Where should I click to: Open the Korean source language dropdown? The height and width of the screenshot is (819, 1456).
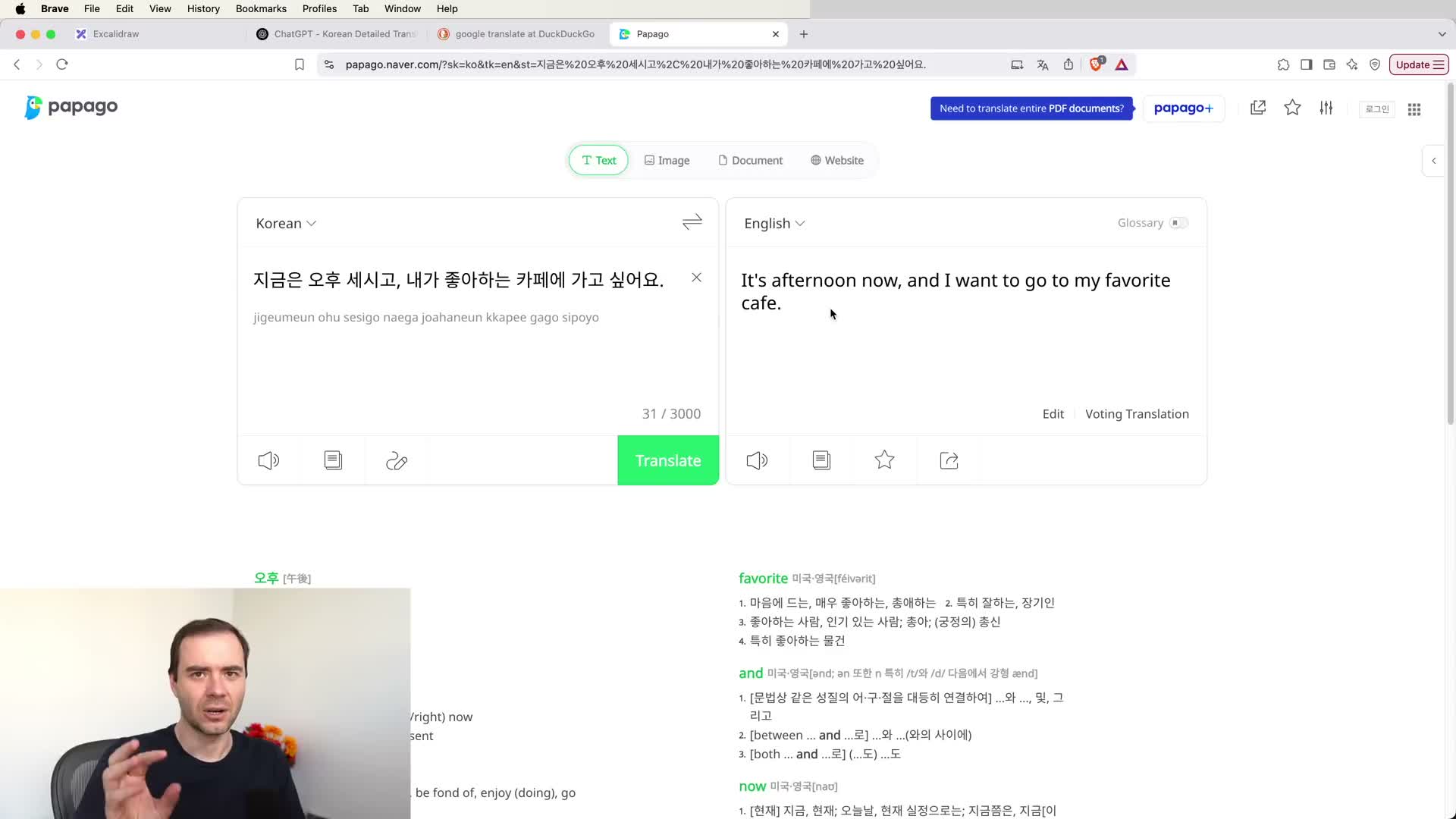tap(286, 224)
